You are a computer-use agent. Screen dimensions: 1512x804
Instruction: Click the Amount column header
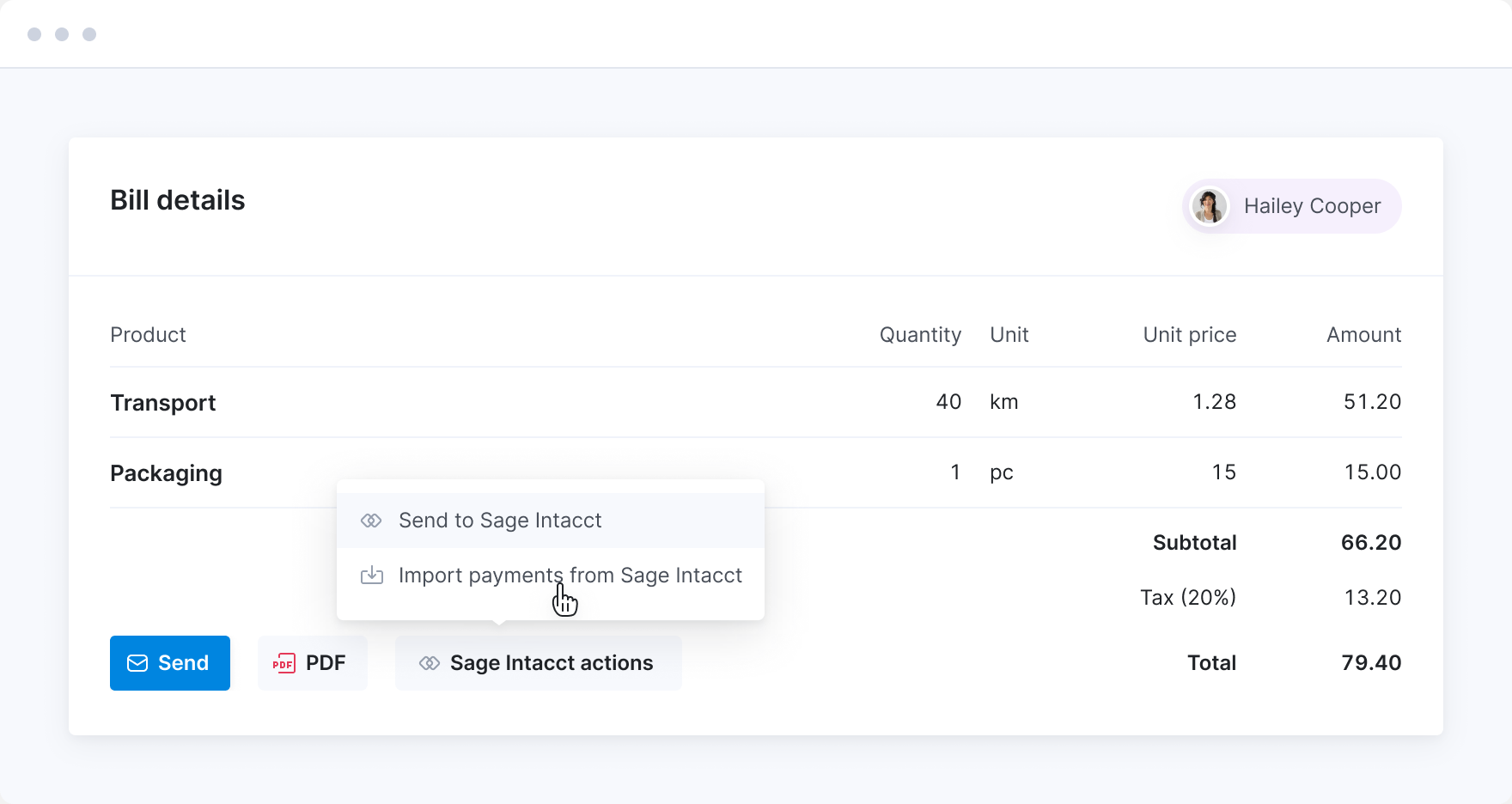1363,335
